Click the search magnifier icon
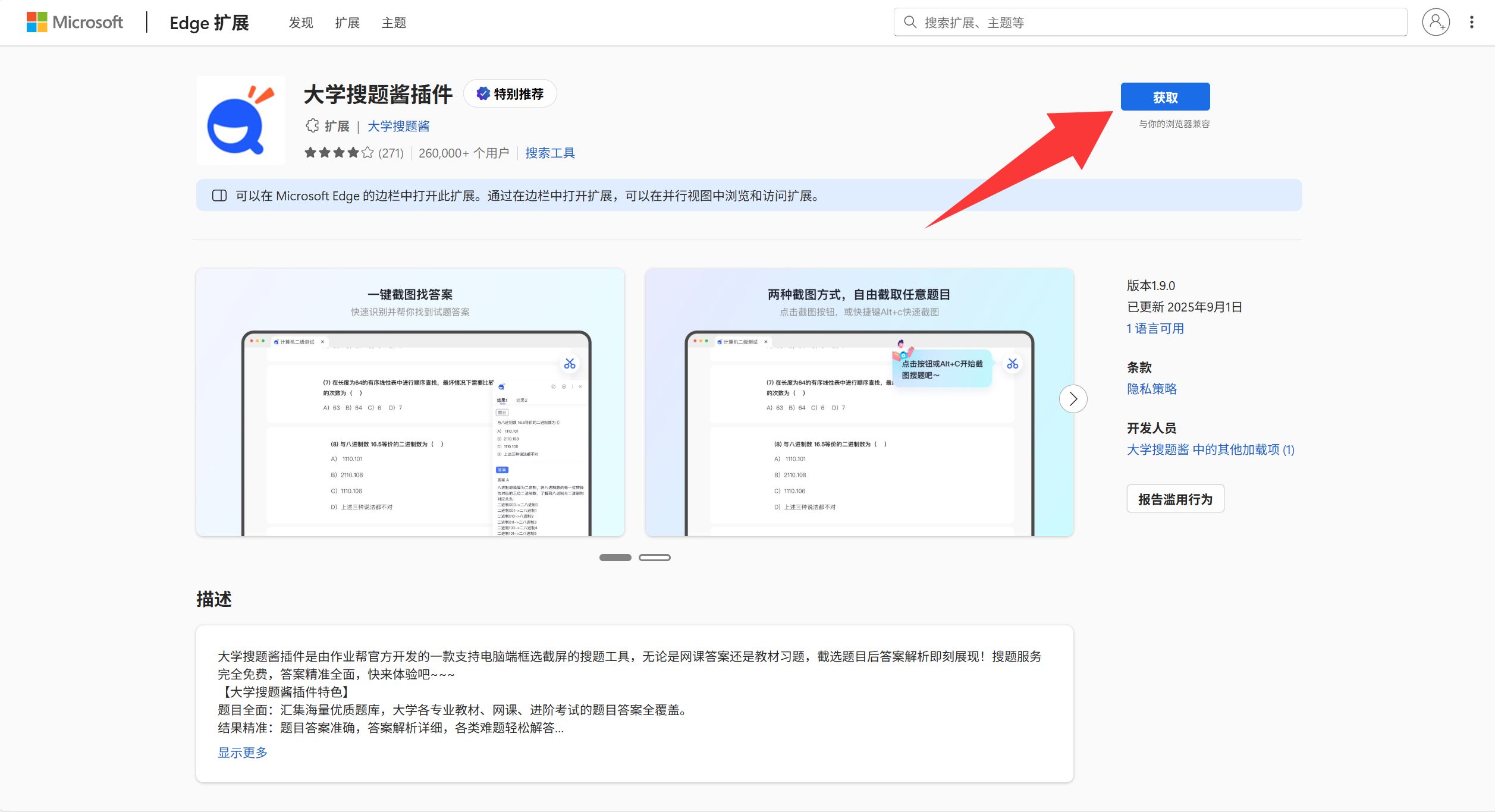Viewport: 1495px width, 812px height. (909, 23)
